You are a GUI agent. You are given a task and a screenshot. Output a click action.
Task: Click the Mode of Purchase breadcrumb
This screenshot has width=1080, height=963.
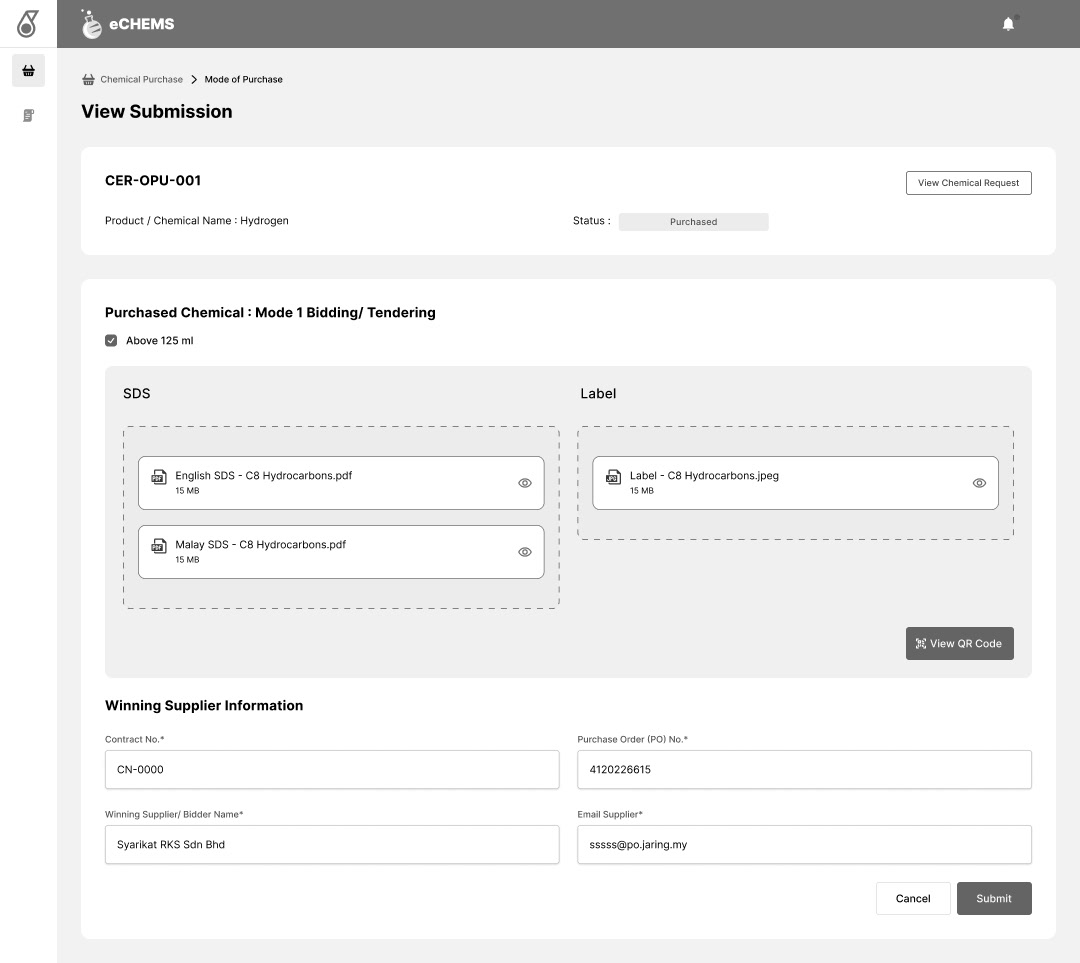pos(244,79)
